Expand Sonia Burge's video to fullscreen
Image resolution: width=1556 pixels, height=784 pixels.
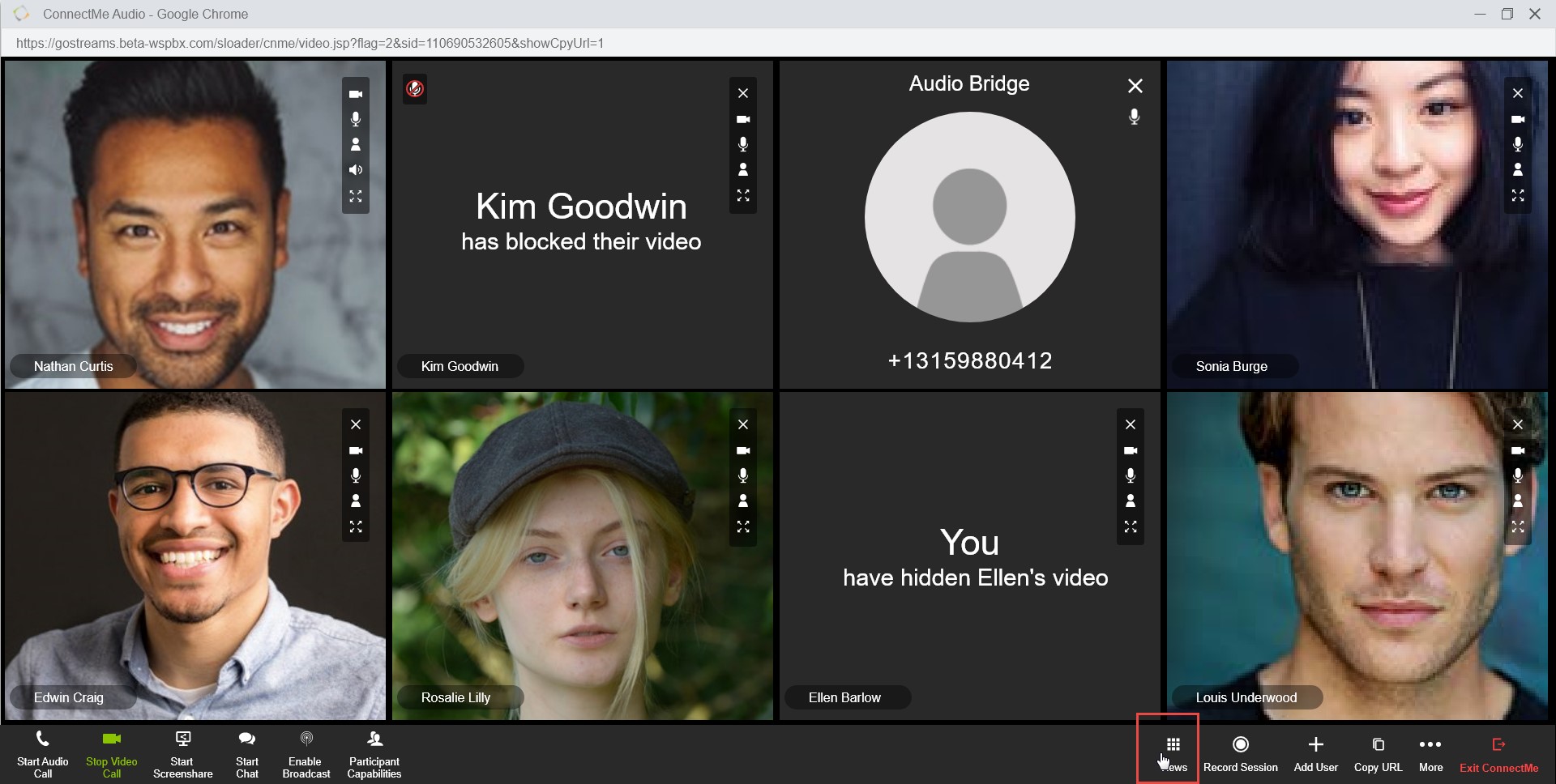point(1518,195)
